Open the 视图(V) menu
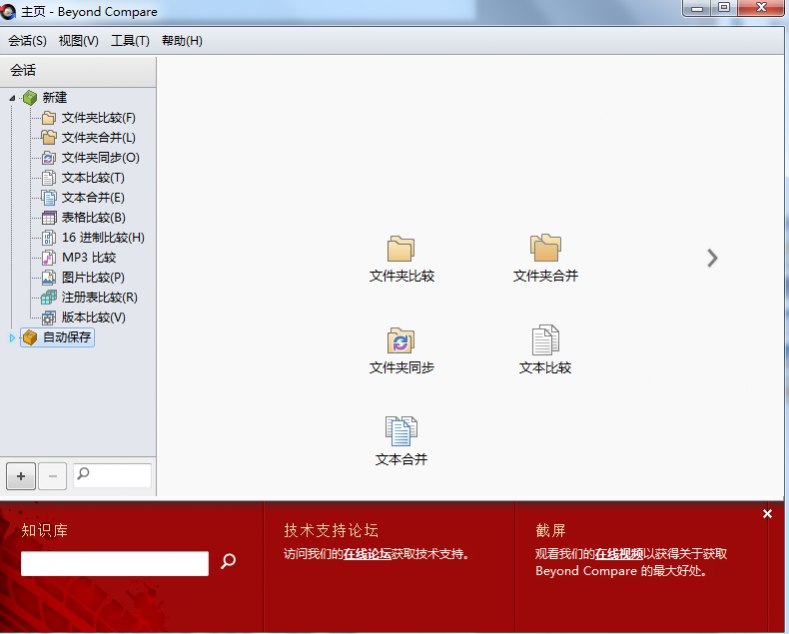 [78, 41]
